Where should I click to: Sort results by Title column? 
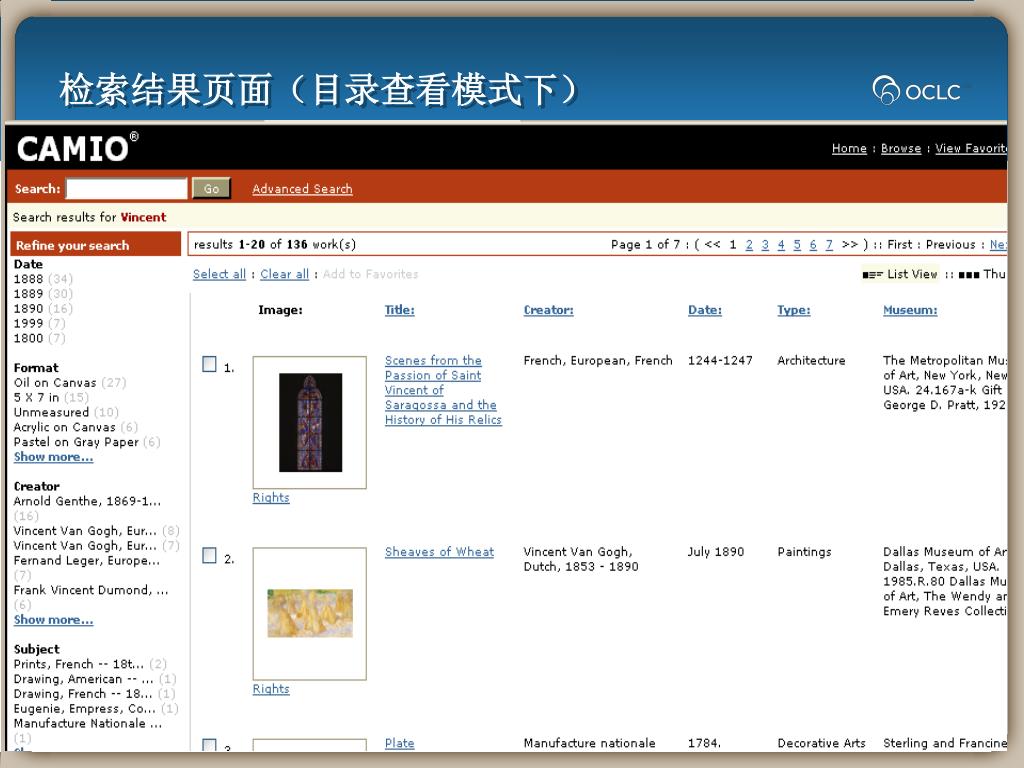(x=400, y=310)
